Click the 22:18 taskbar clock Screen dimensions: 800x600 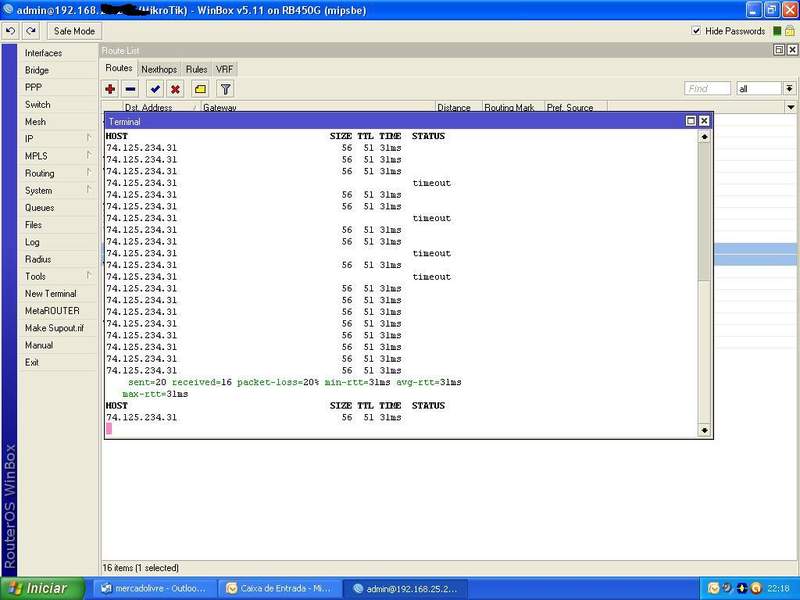[779, 589]
